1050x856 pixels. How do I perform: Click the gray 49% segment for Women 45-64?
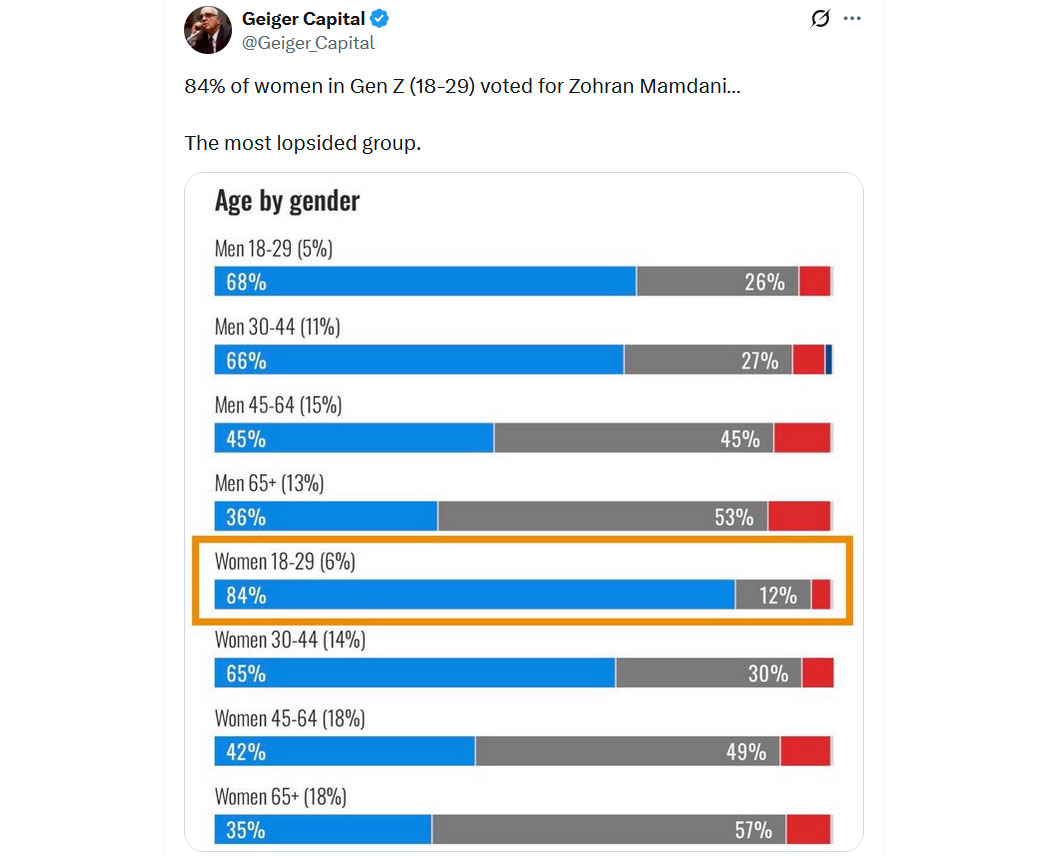tap(627, 751)
